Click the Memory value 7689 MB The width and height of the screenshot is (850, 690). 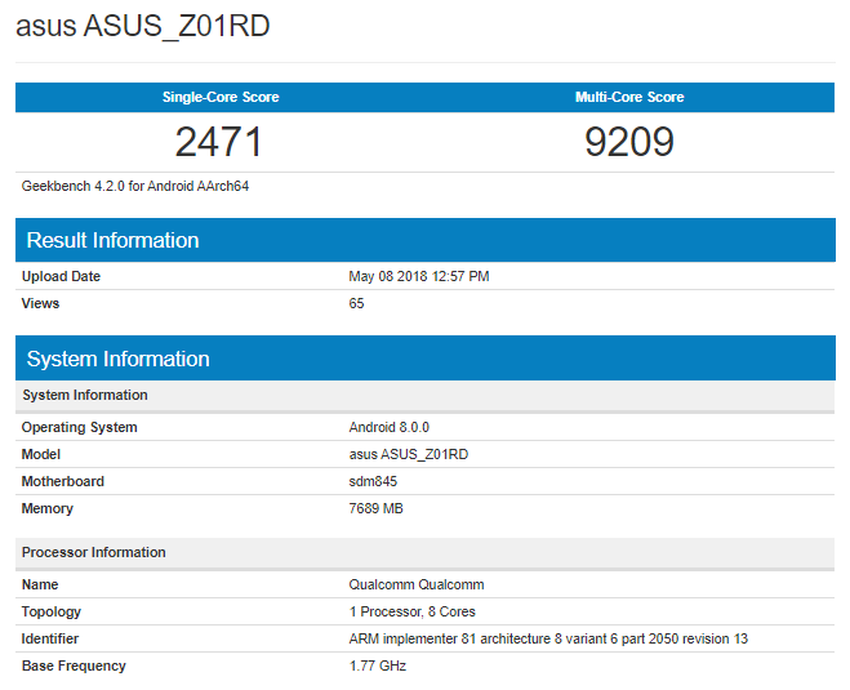[378, 508]
